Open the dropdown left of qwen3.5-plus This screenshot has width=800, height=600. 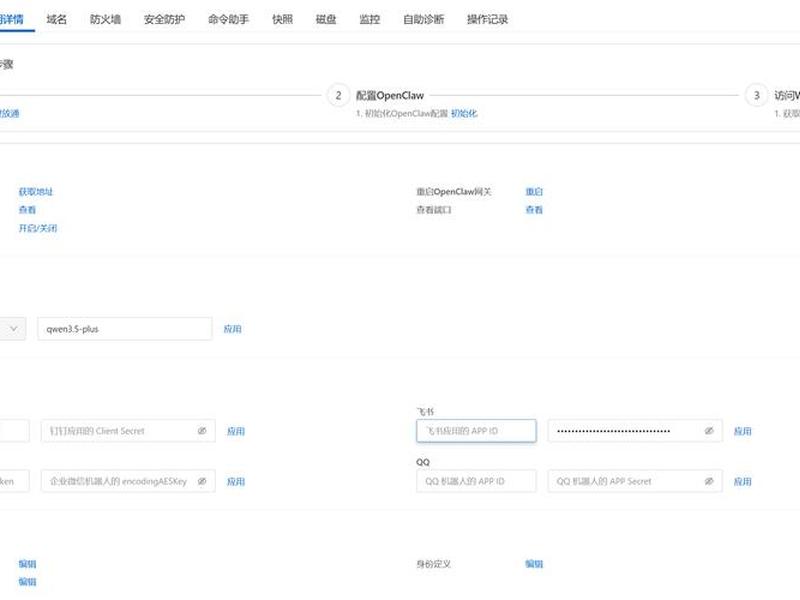point(12,329)
